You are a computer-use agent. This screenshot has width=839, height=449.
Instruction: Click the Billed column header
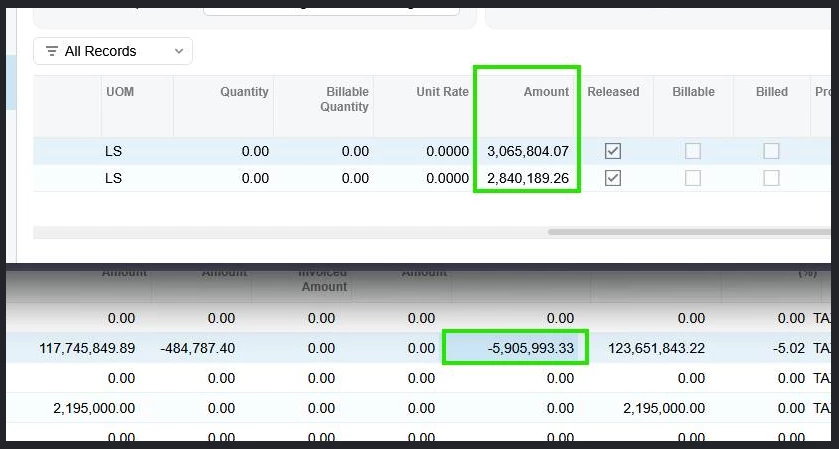[772, 92]
